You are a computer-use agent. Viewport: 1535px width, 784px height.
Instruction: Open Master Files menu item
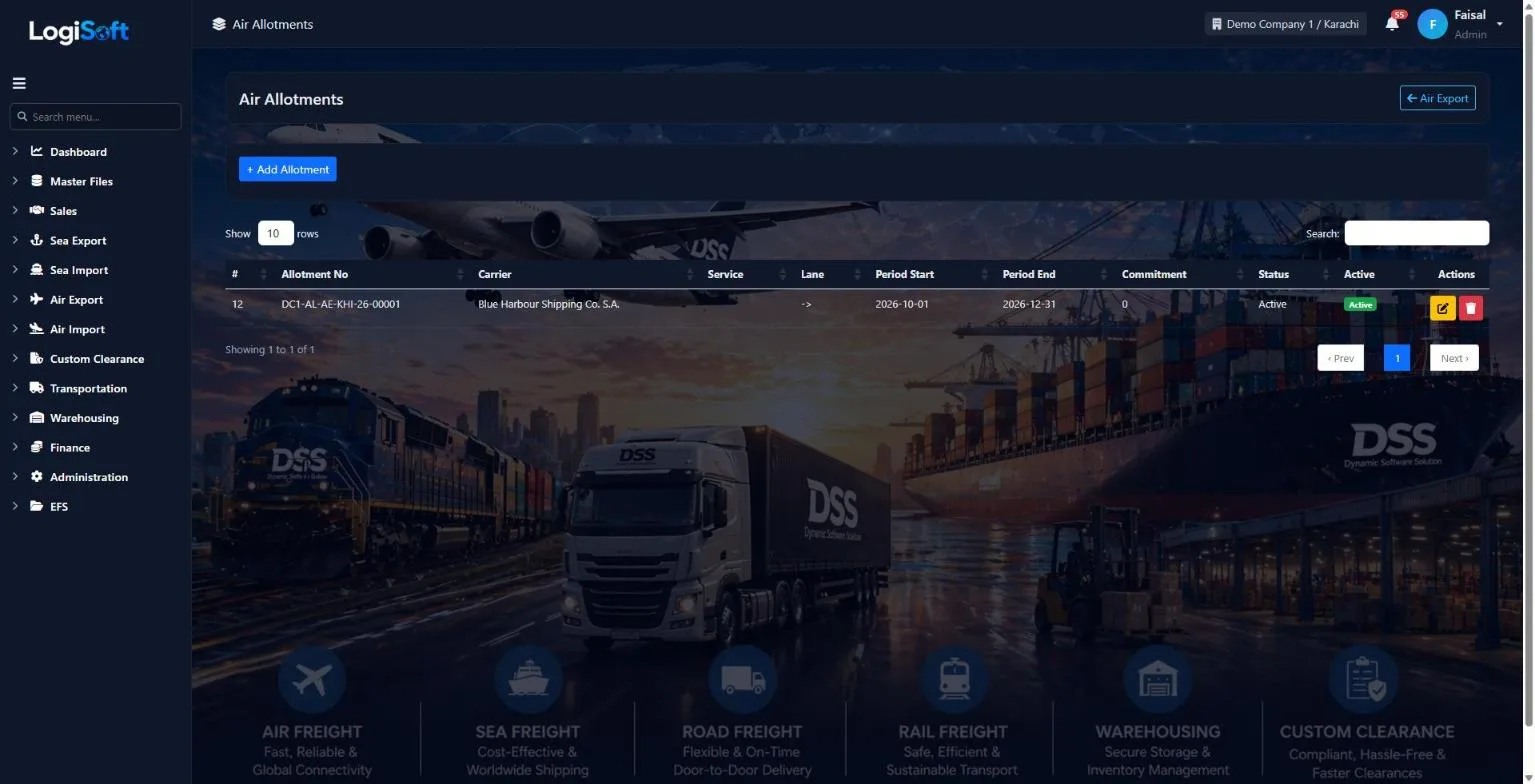click(x=81, y=182)
